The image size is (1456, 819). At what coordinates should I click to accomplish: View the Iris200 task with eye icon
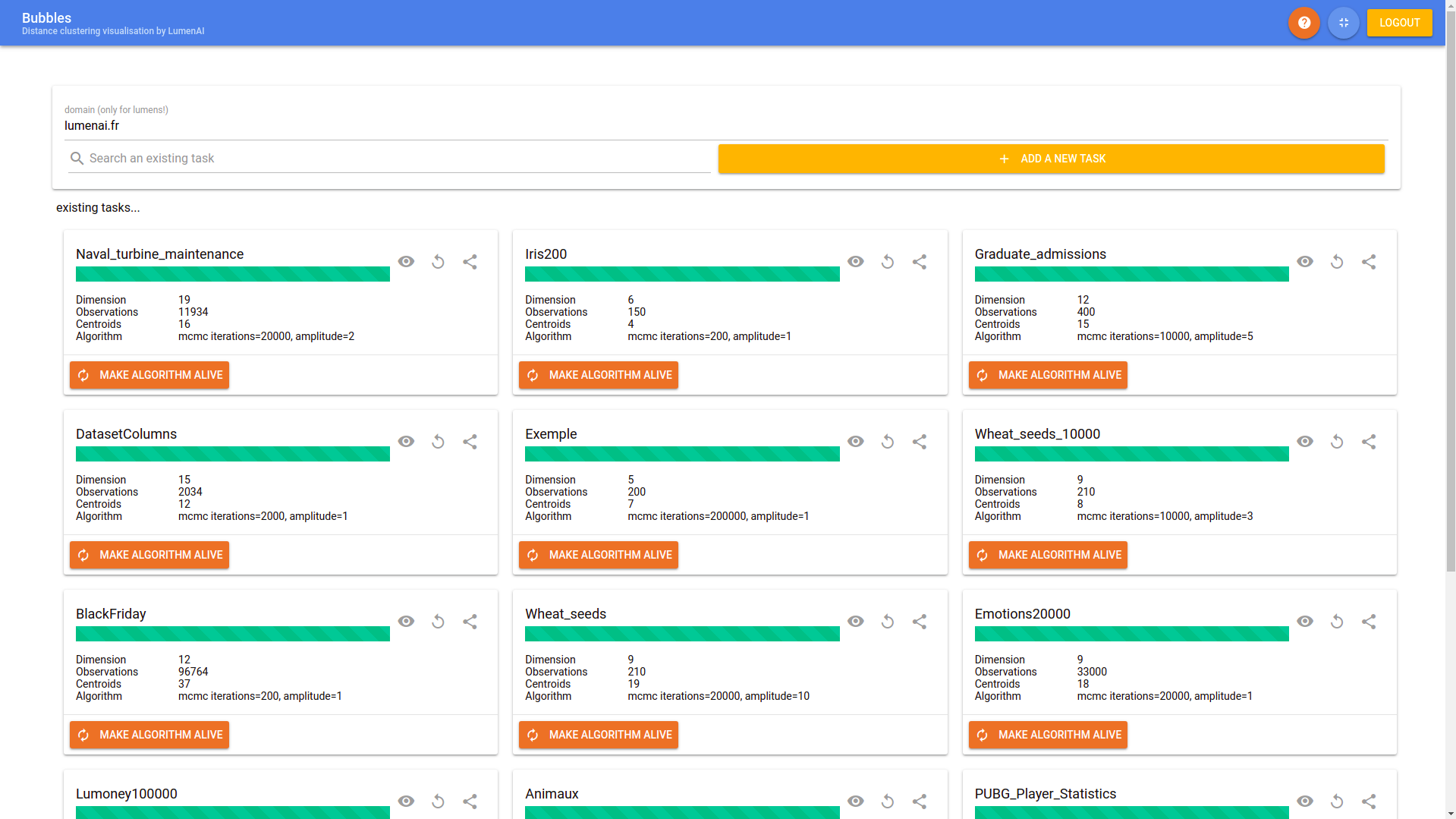point(855,262)
